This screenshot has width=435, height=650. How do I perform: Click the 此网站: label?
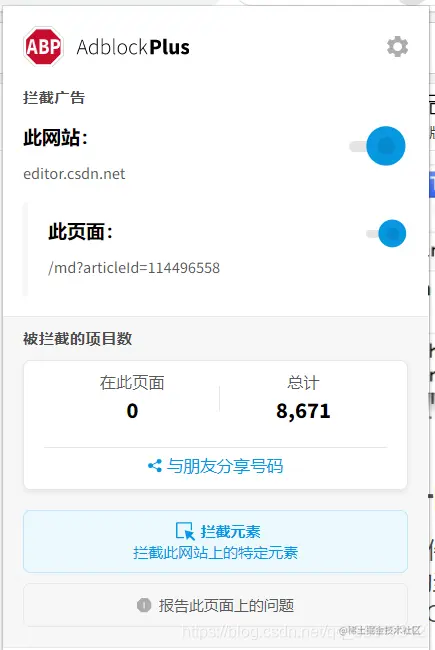coord(56,137)
